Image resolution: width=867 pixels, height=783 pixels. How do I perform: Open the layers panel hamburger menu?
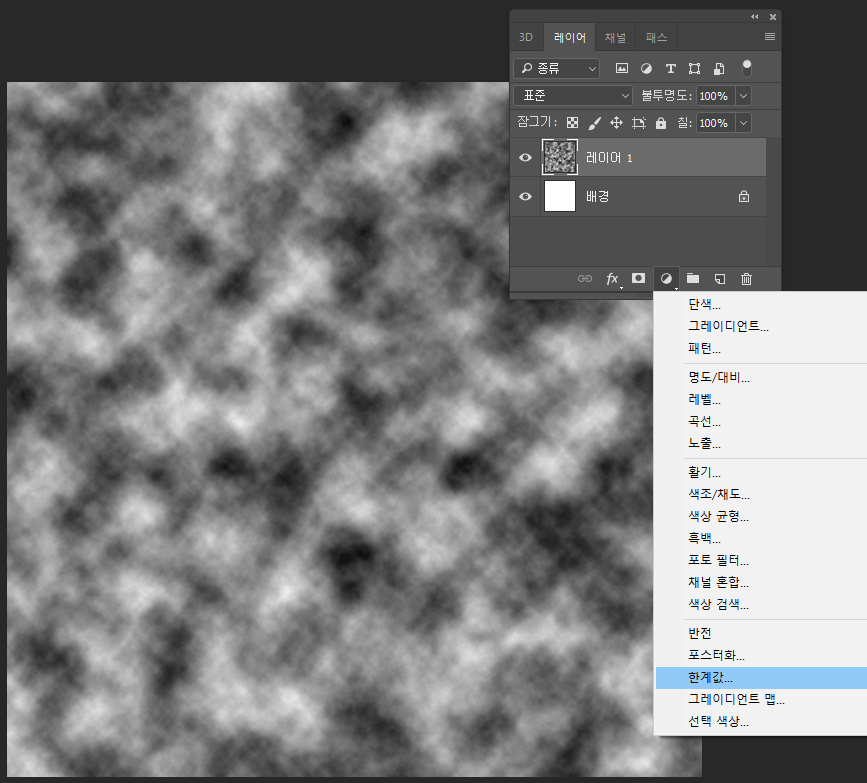point(770,36)
